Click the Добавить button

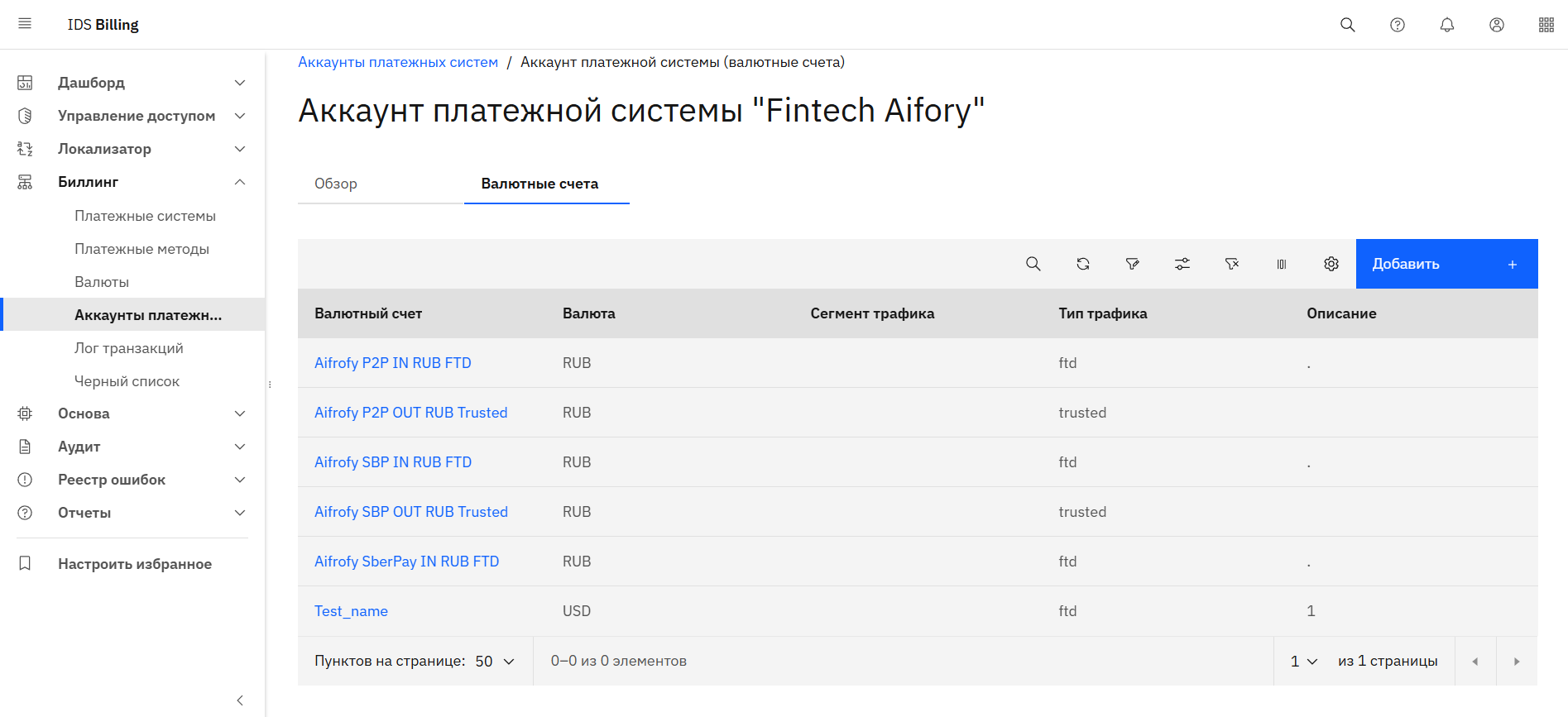click(x=1446, y=264)
